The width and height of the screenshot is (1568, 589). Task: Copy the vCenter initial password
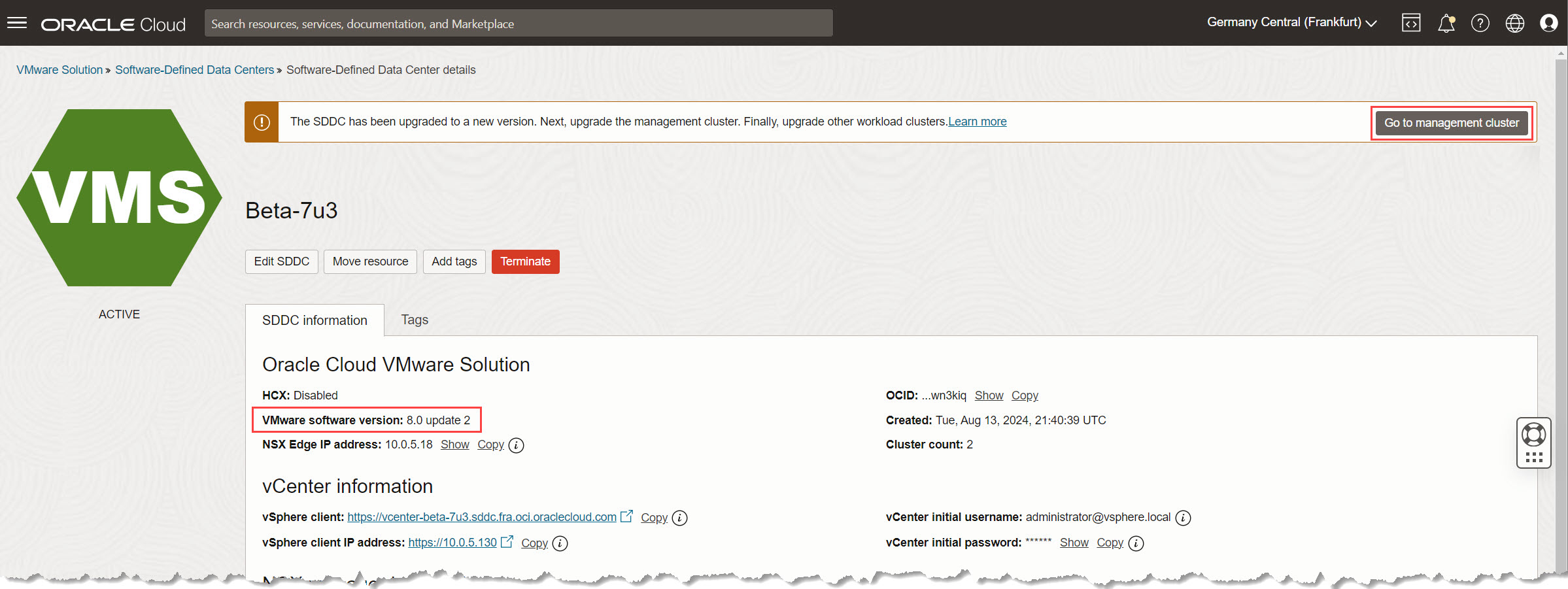(x=1110, y=543)
